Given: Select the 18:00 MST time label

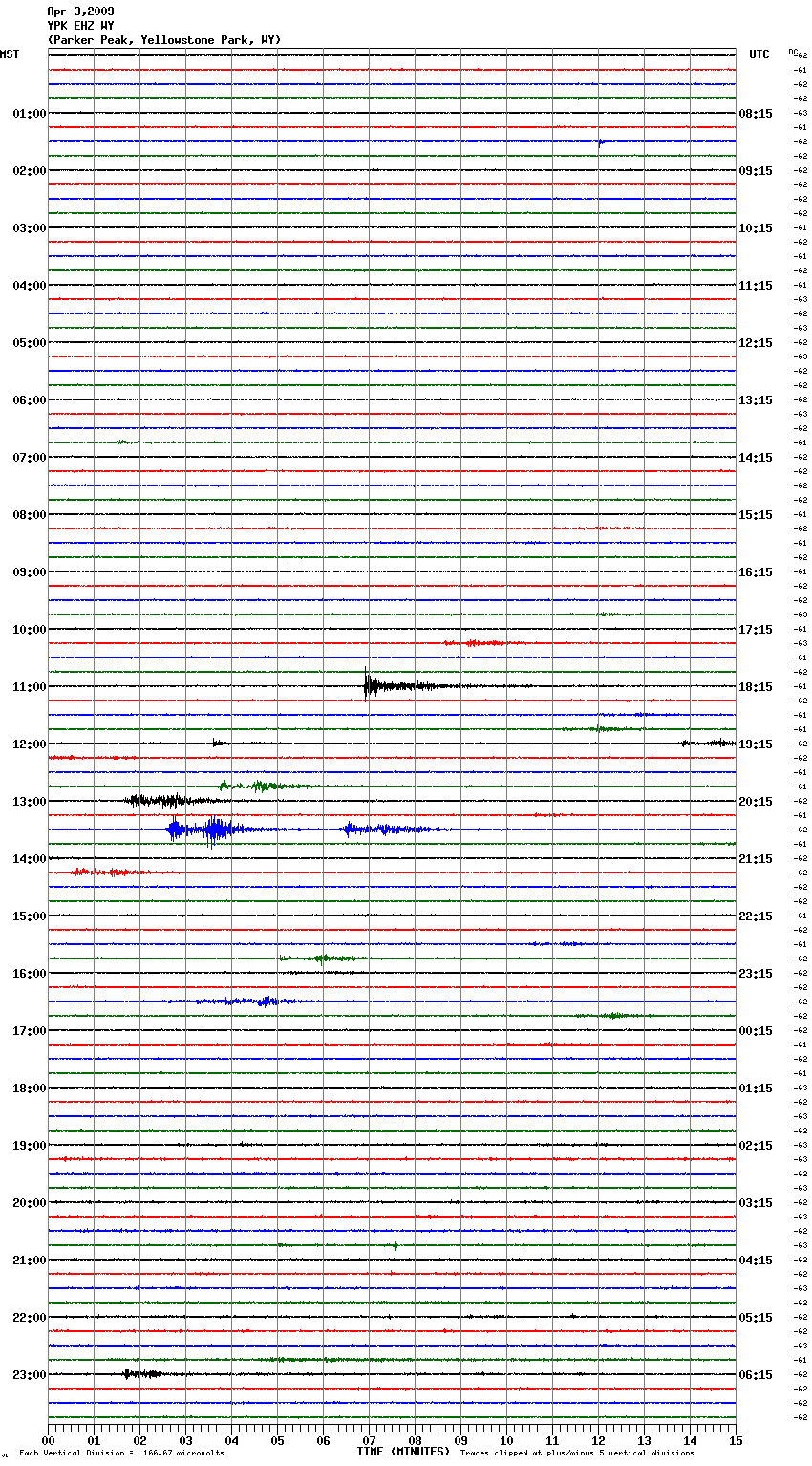Looking at the screenshot, I should coord(30,1089).
